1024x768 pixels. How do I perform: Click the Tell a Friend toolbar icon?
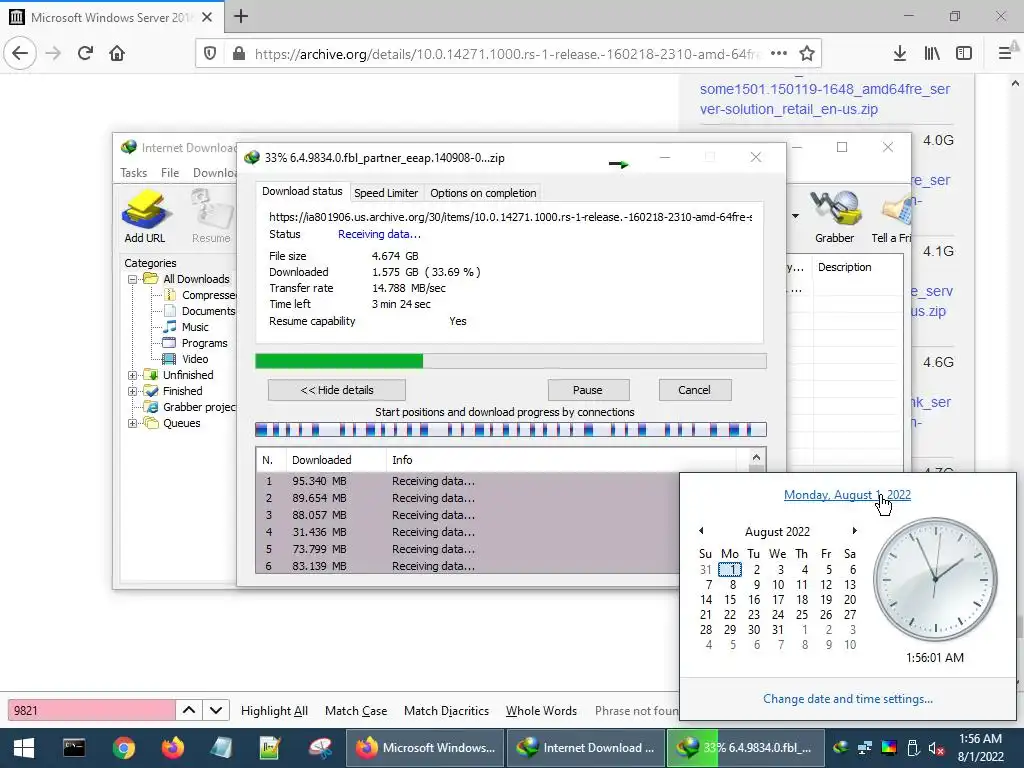891,217
